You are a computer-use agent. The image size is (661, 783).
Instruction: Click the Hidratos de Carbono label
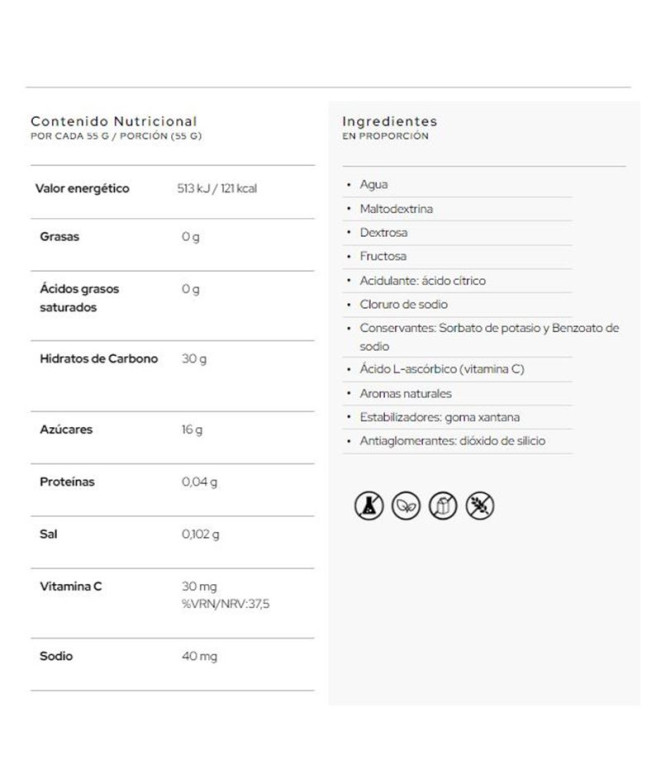point(99,359)
